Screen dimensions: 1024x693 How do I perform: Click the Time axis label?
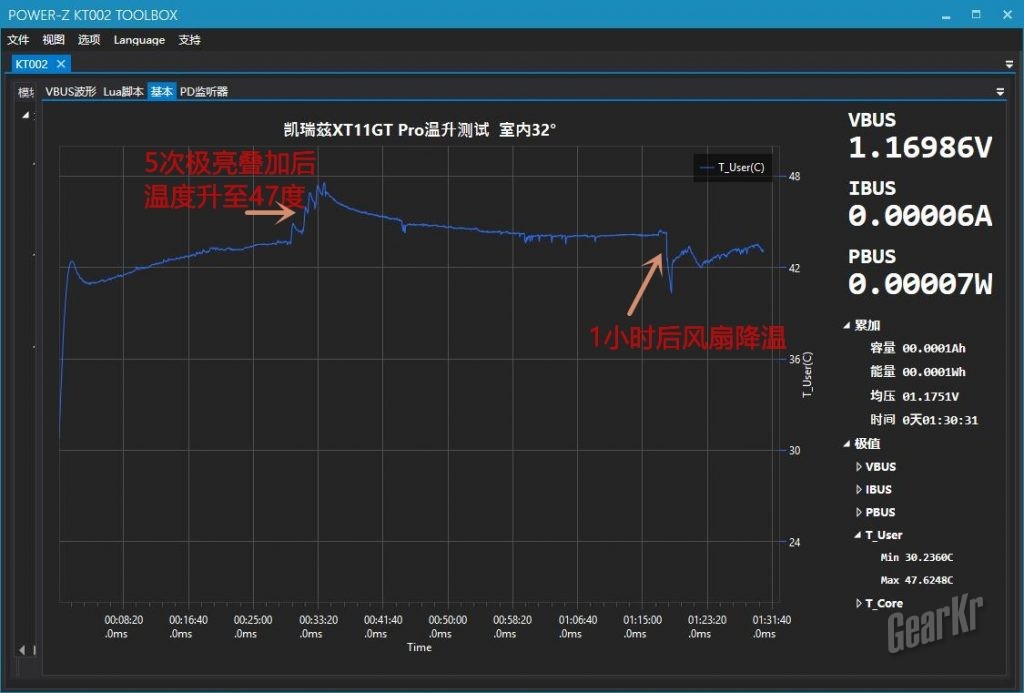tap(419, 647)
